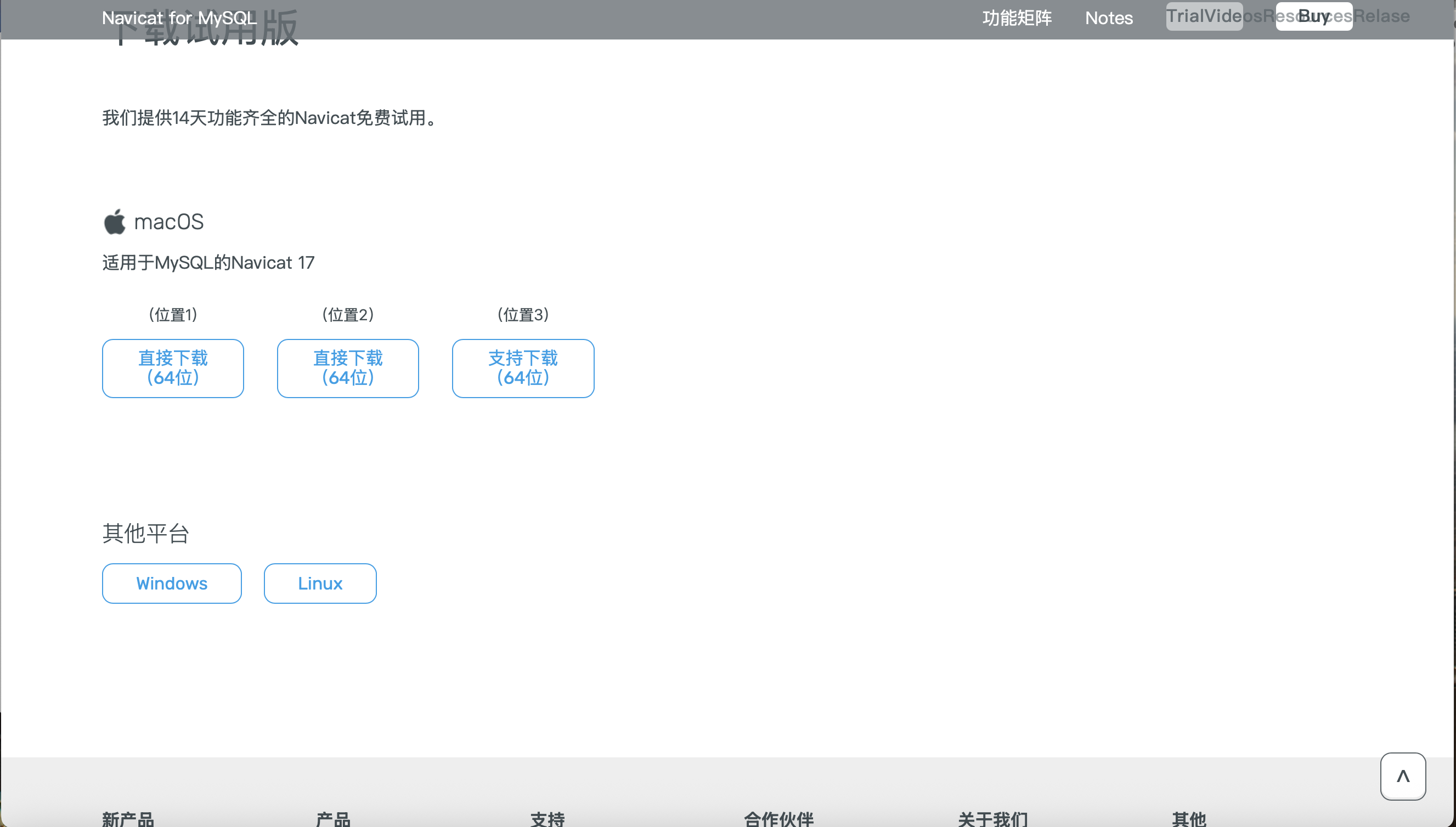Click the white Buy button
1456x827 pixels.
1313,16
